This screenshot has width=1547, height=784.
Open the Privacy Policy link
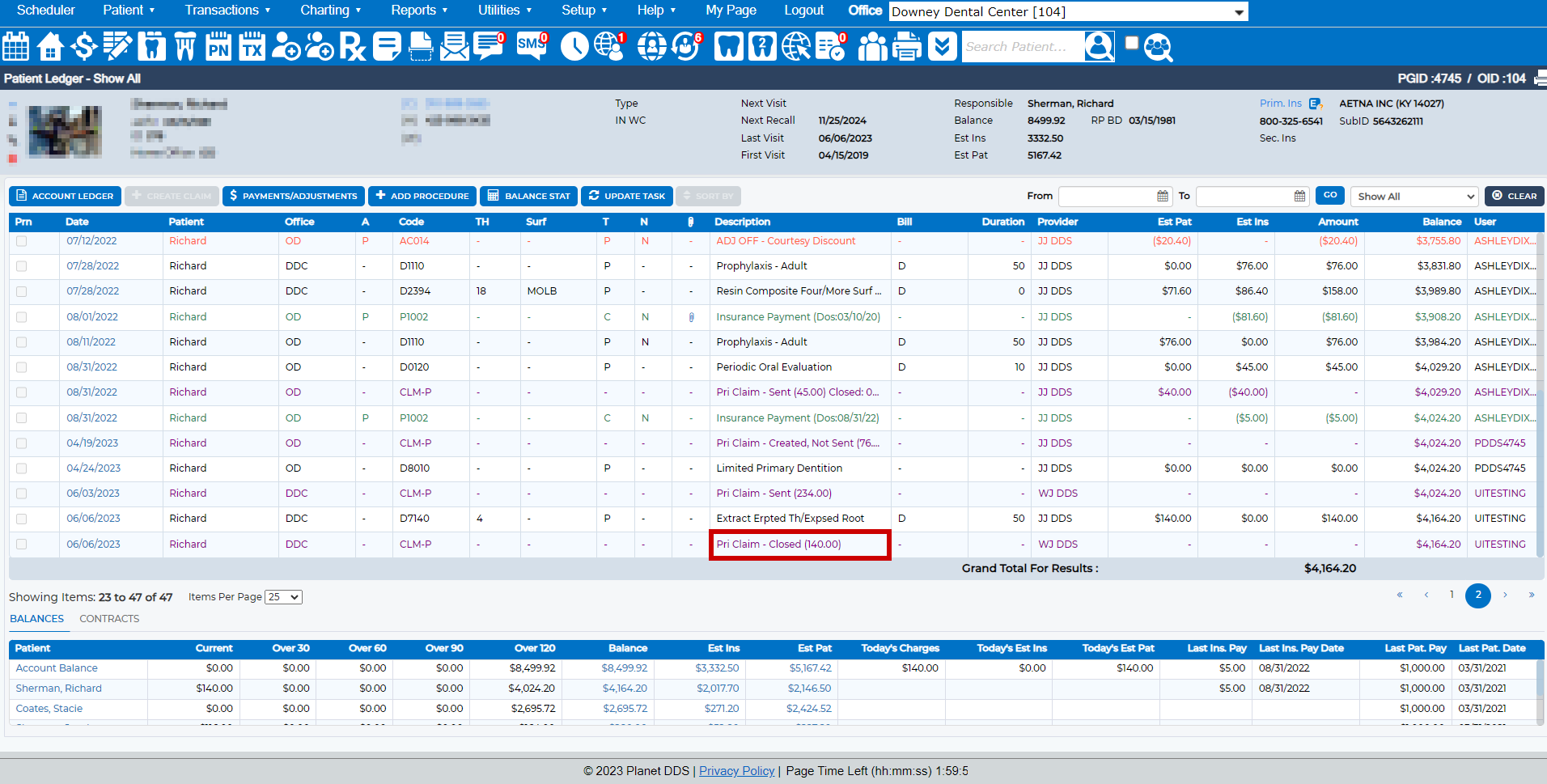(x=736, y=771)
